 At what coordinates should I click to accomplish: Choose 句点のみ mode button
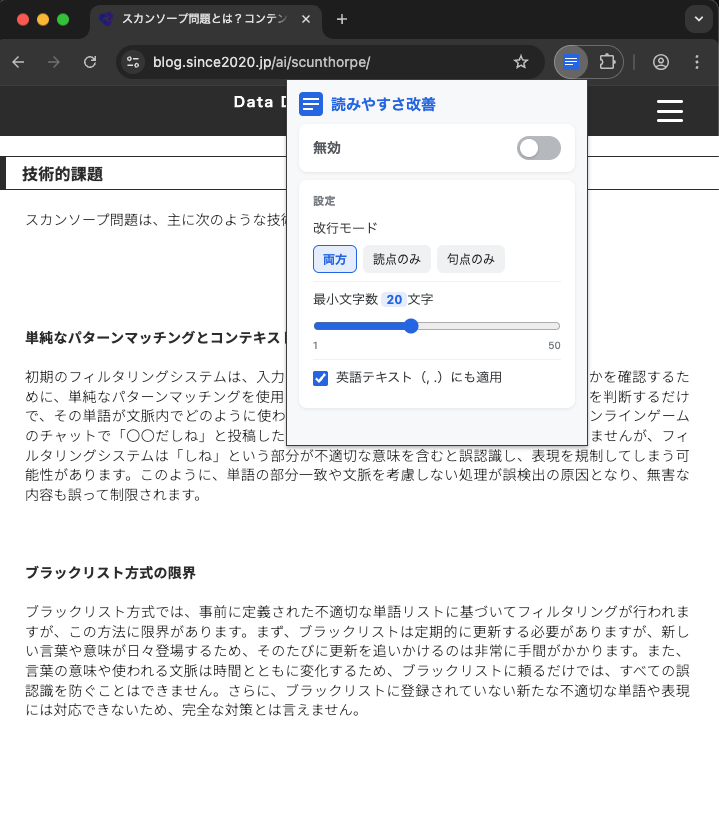471,259
